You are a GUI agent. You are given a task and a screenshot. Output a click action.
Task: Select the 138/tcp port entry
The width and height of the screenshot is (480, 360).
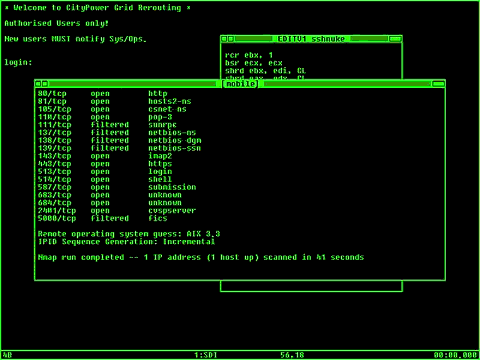point(54,140)
